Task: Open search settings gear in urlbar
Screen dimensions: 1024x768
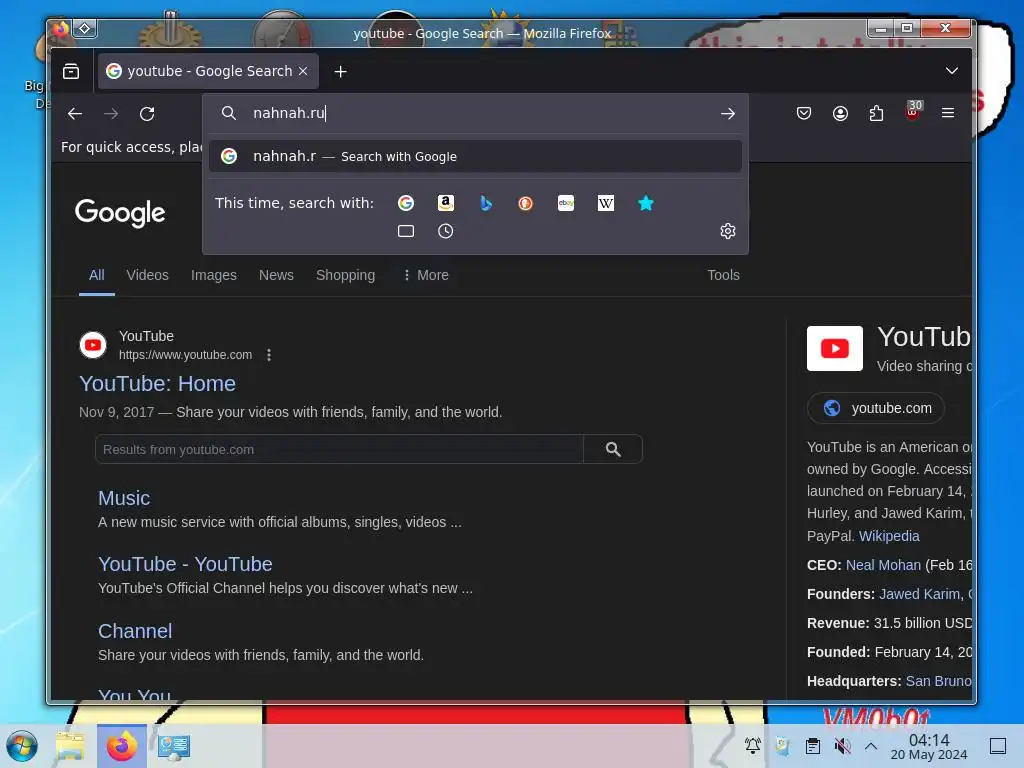Action: 728,231
